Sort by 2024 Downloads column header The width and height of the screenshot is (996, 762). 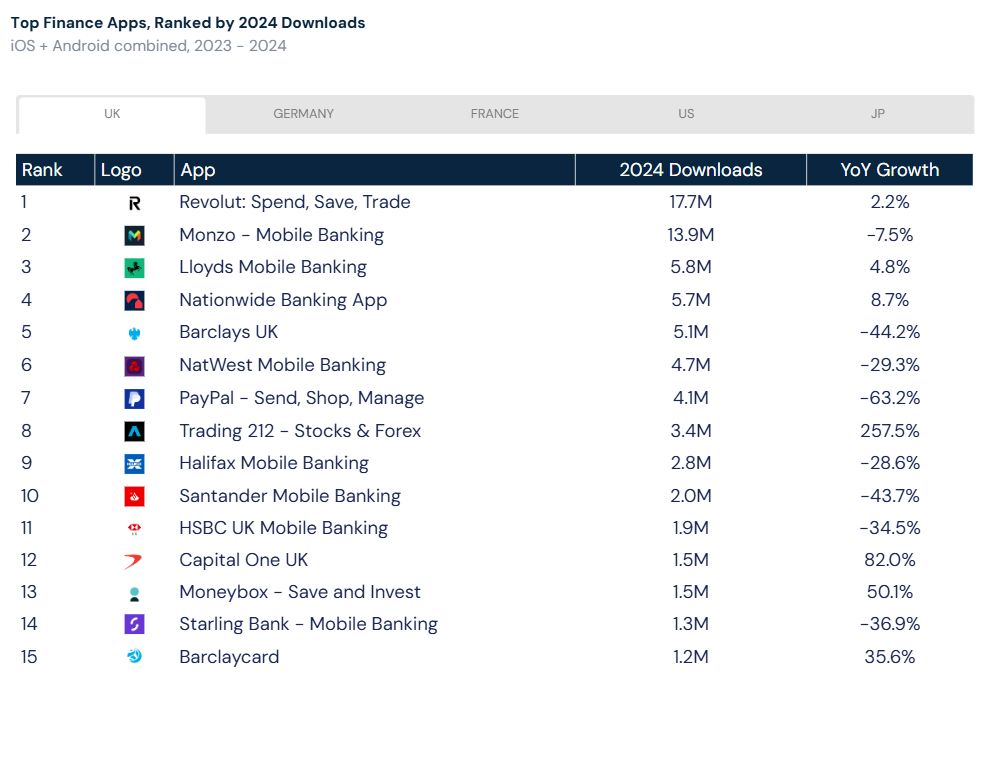691,170
